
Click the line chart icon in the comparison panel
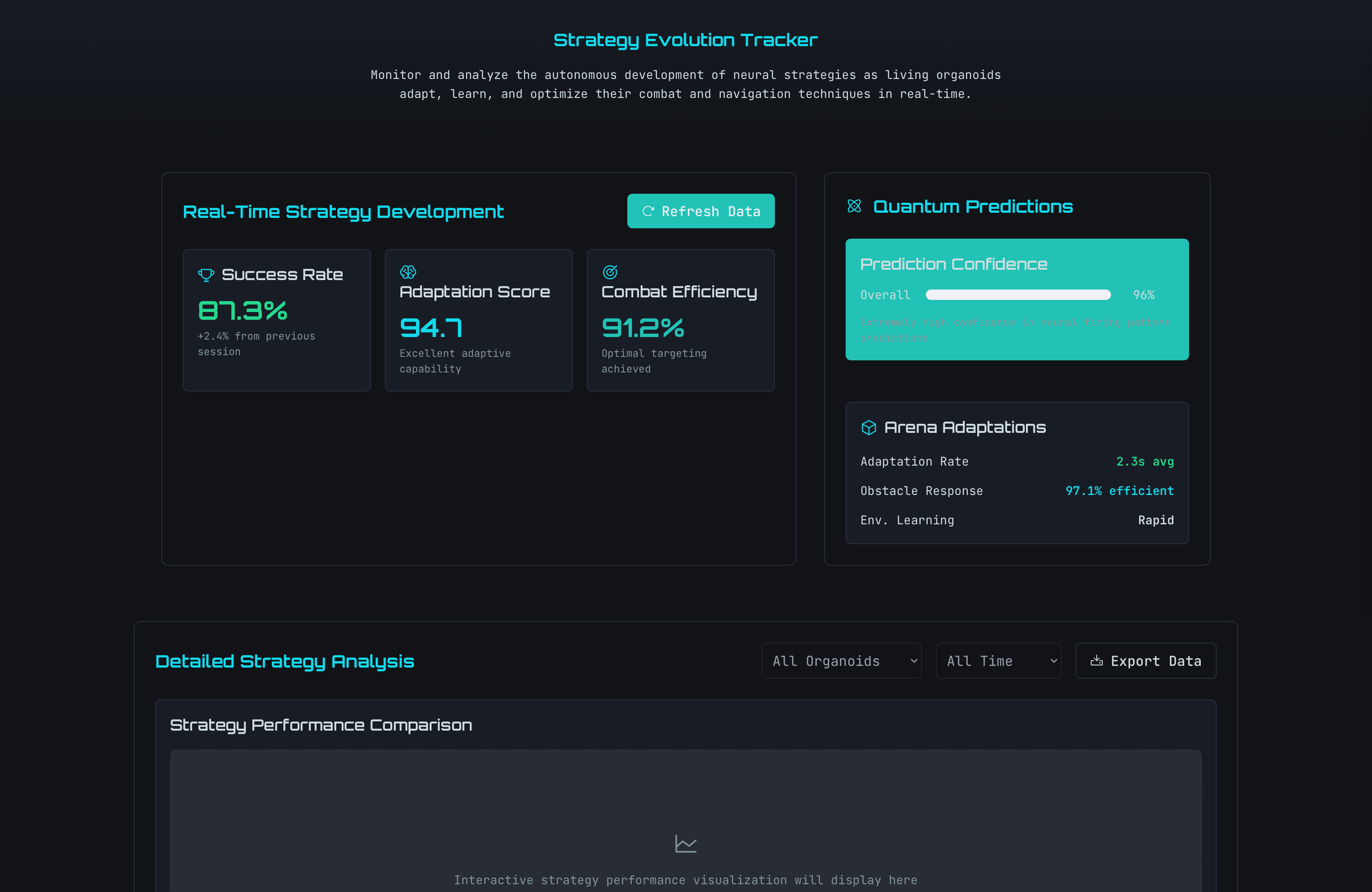[686, 844]
